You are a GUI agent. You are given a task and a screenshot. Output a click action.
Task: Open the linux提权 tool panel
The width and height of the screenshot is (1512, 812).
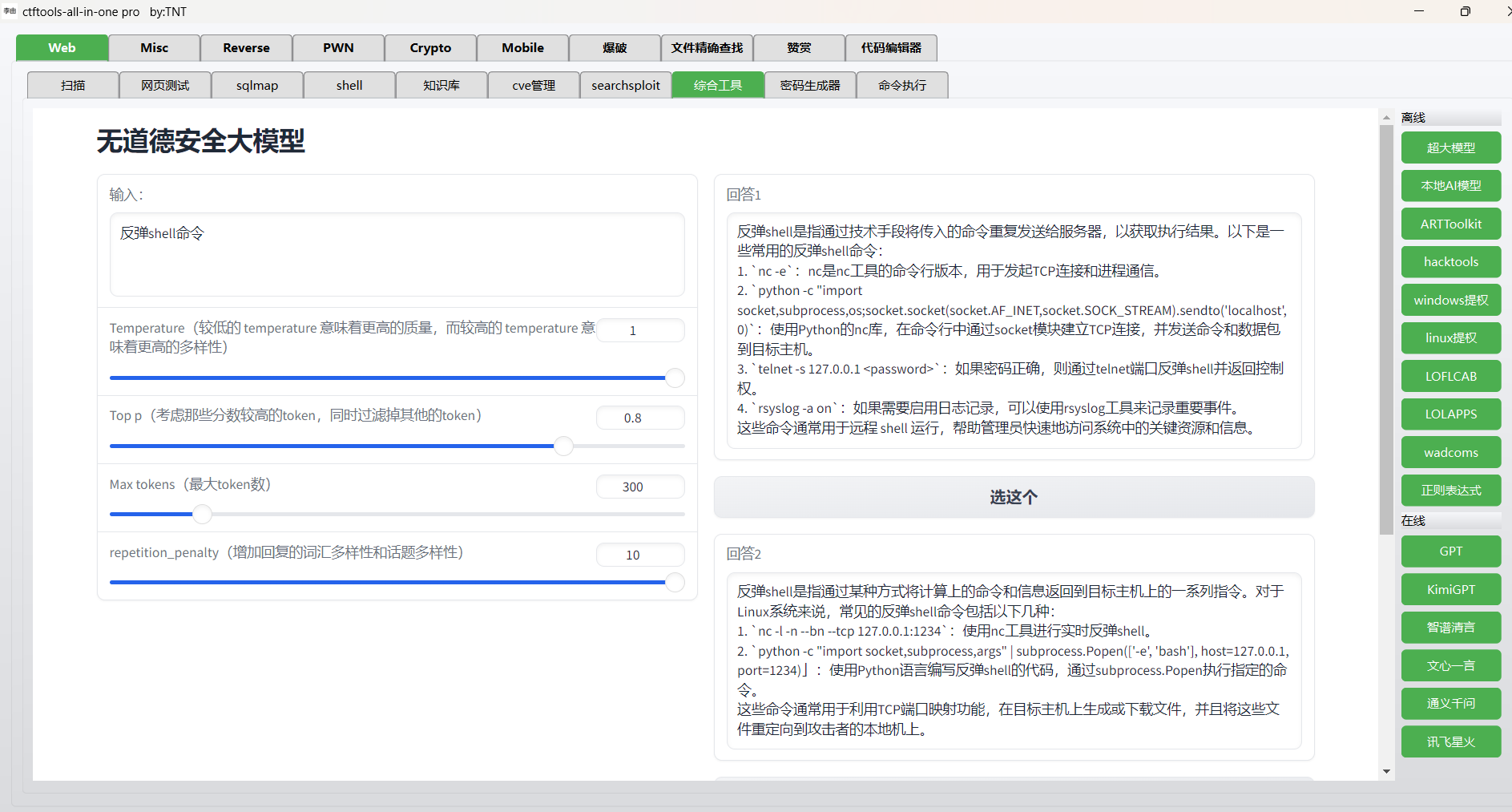tap(1450, 337)
